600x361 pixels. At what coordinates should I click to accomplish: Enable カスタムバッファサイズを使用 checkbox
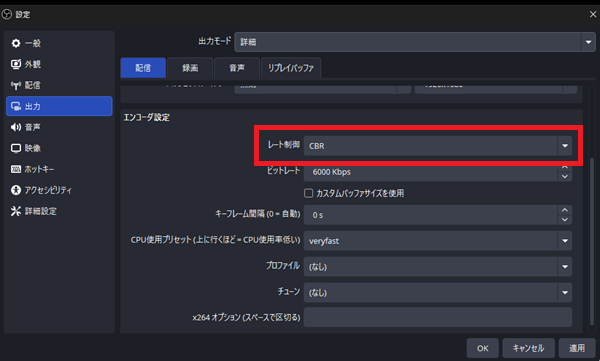click(308, 193)
